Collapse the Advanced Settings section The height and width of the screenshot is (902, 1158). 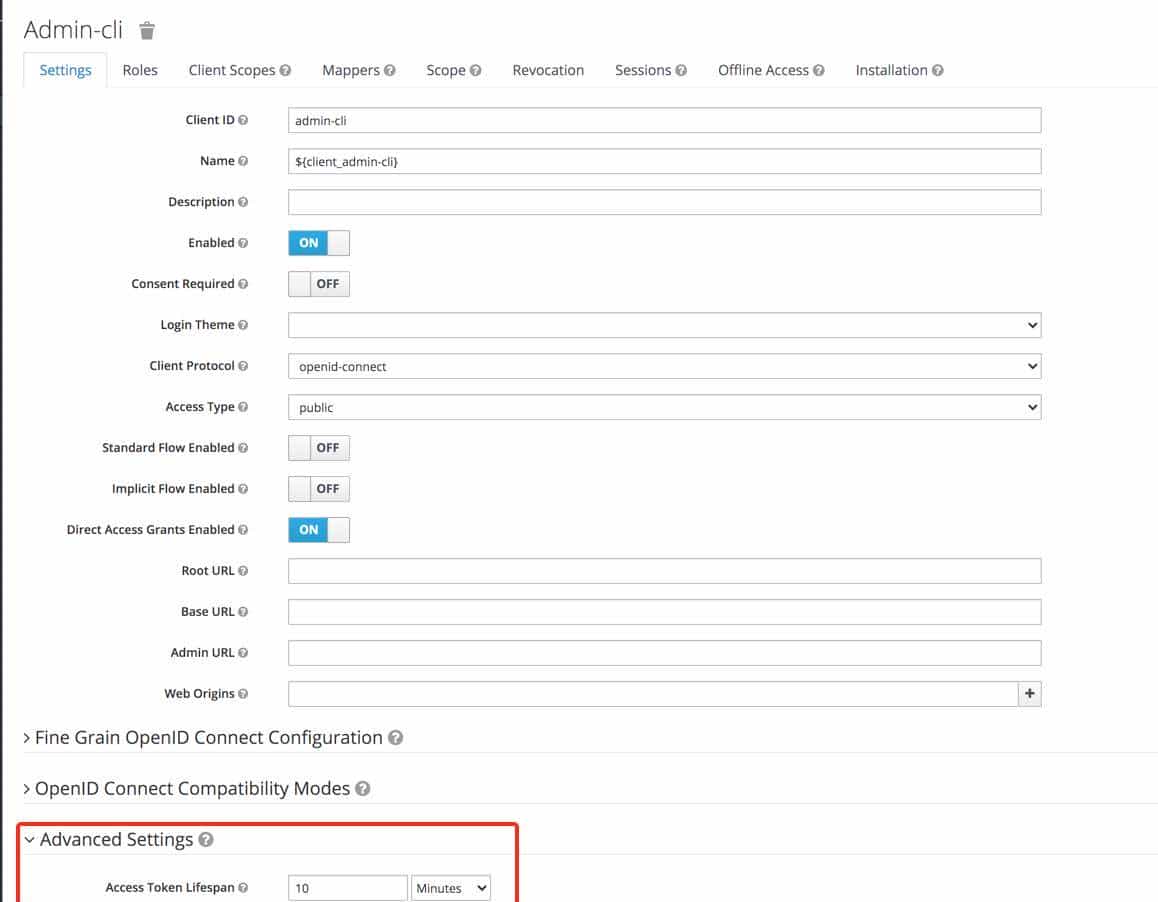point(115,840)
